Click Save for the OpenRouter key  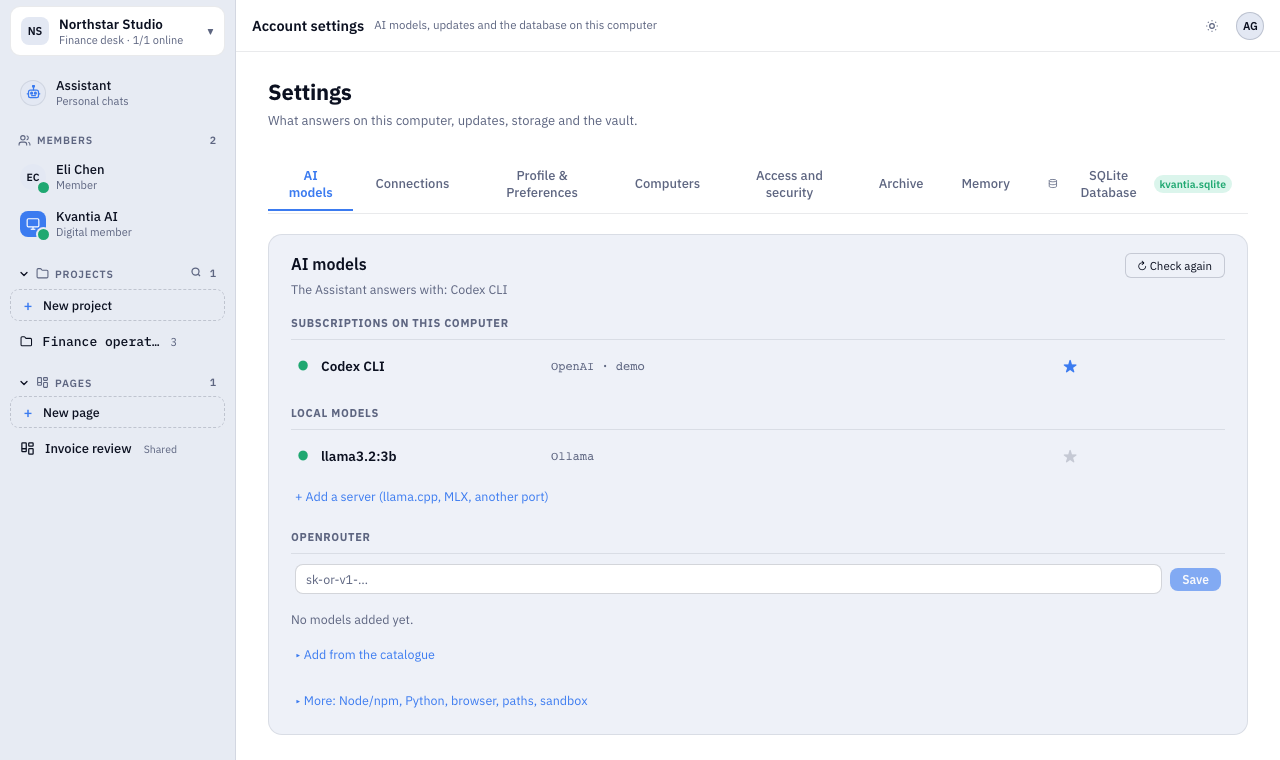pyautogui.click(x=1195, y=579)
